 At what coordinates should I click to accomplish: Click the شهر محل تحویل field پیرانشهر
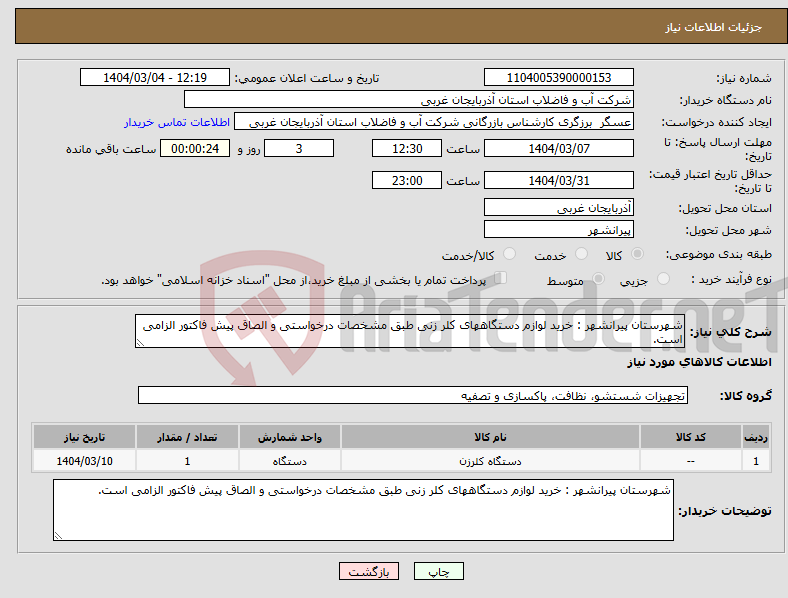tap(558, 230)
